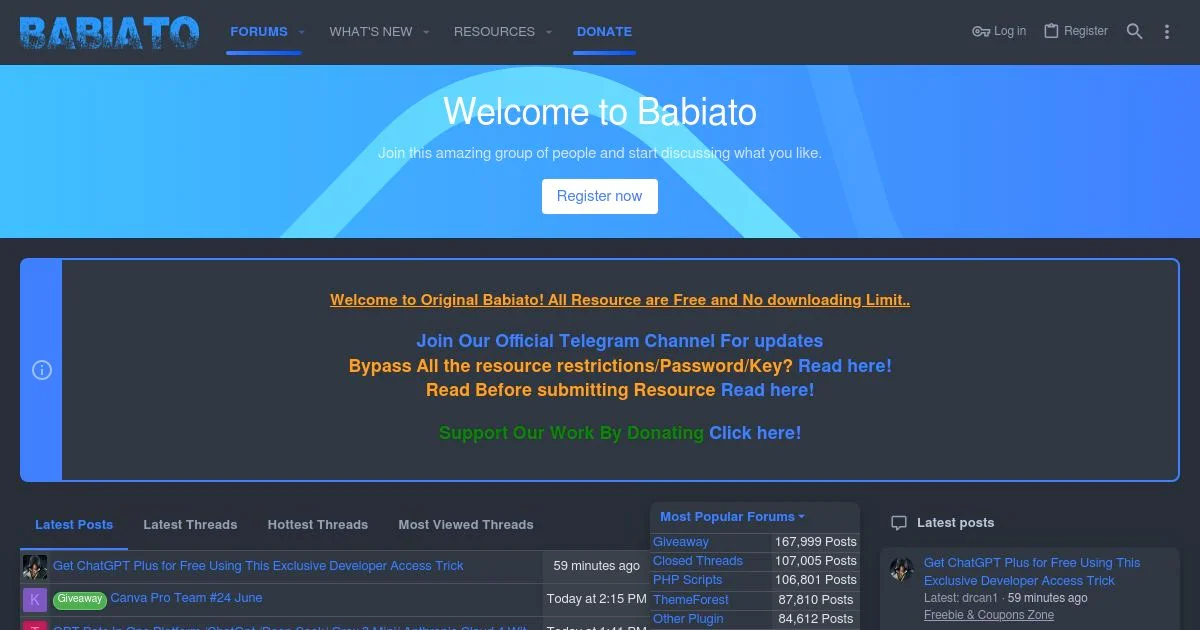Click the green Giveaway label
Image resolution: width=1200 pixels, height=630 pixels.
(80, 599)
